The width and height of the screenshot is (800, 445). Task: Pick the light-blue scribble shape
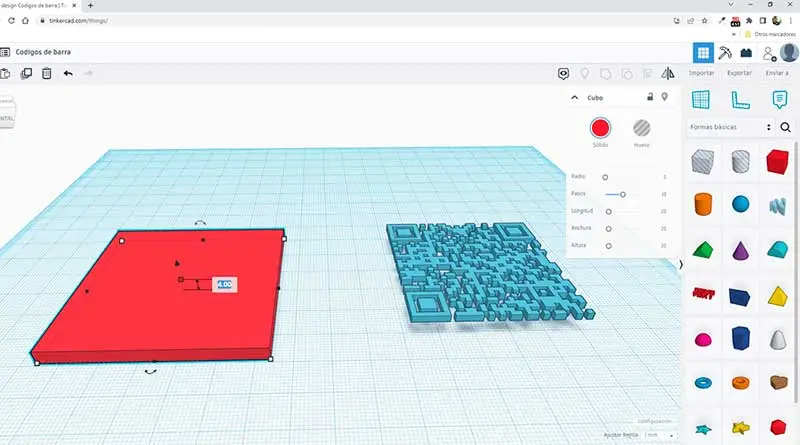pos(778,206)
